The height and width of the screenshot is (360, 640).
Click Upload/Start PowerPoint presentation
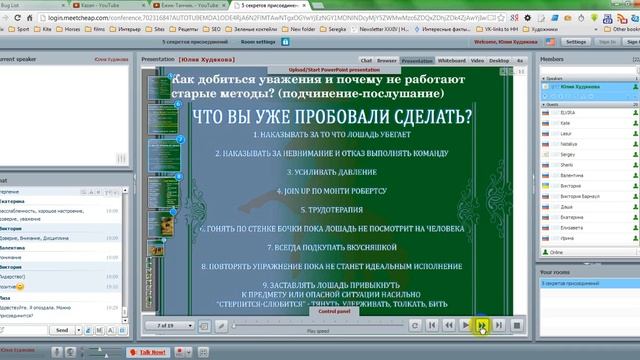click(334, 70)
